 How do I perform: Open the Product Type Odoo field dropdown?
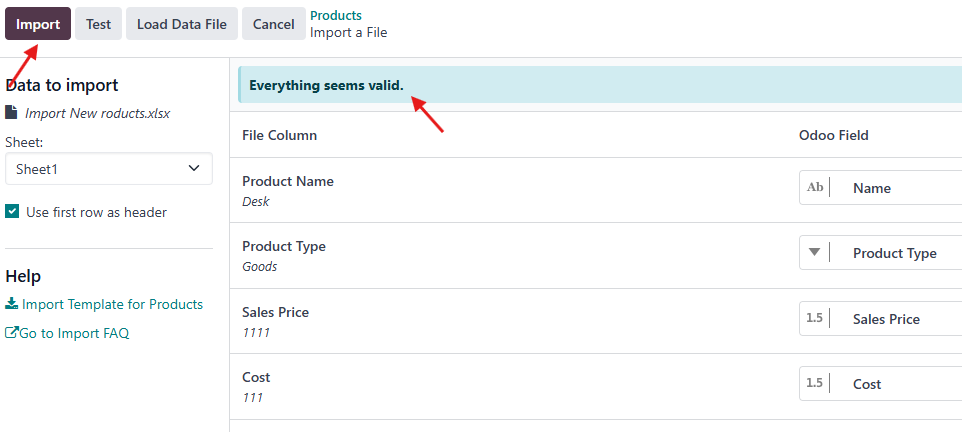click(x=900, y=253)
